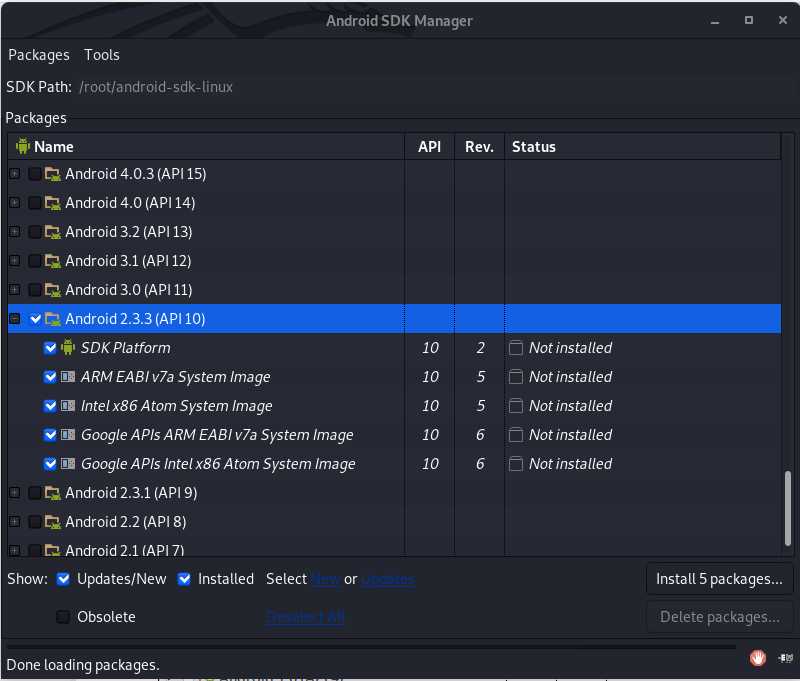Viewport: 800px width, 681px height.
Task: Select the 'Android 3.1 (API 12)' row label
Action: pyautogui.click(x=128, y=261)
